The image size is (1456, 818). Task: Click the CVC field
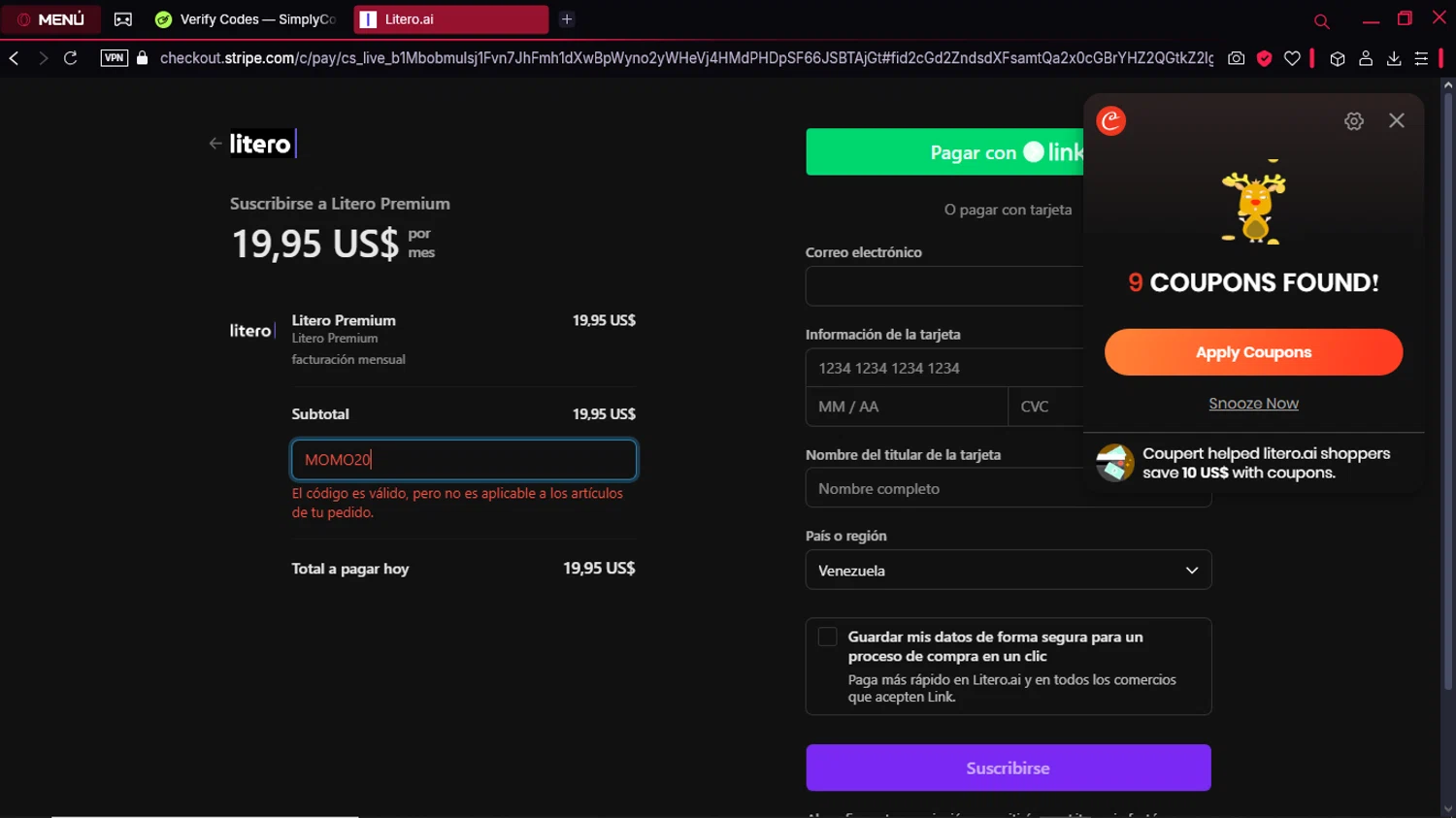pyautogui.click(x=1046, y=407)
